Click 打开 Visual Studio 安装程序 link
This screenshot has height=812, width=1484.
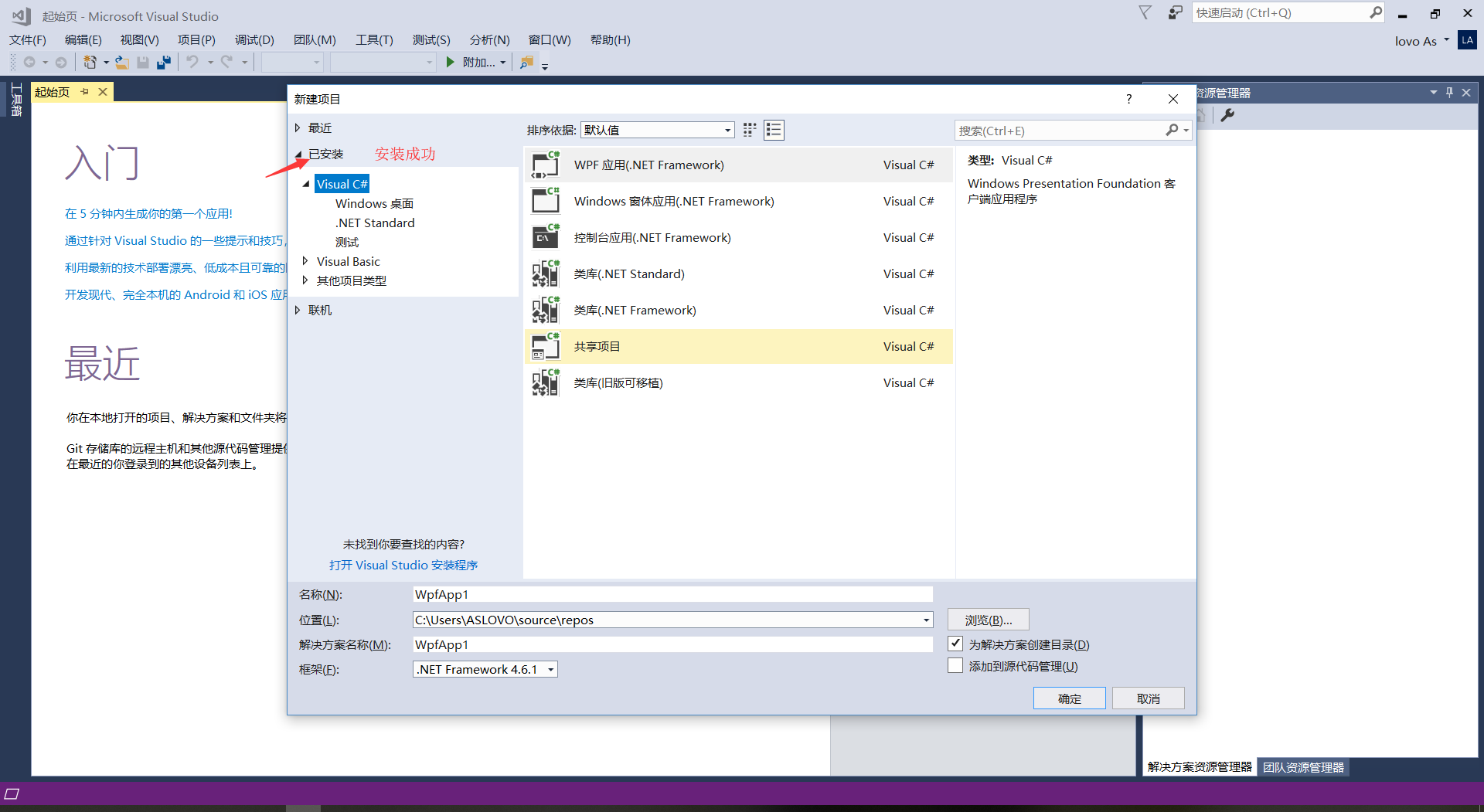(x=403, y=565)
